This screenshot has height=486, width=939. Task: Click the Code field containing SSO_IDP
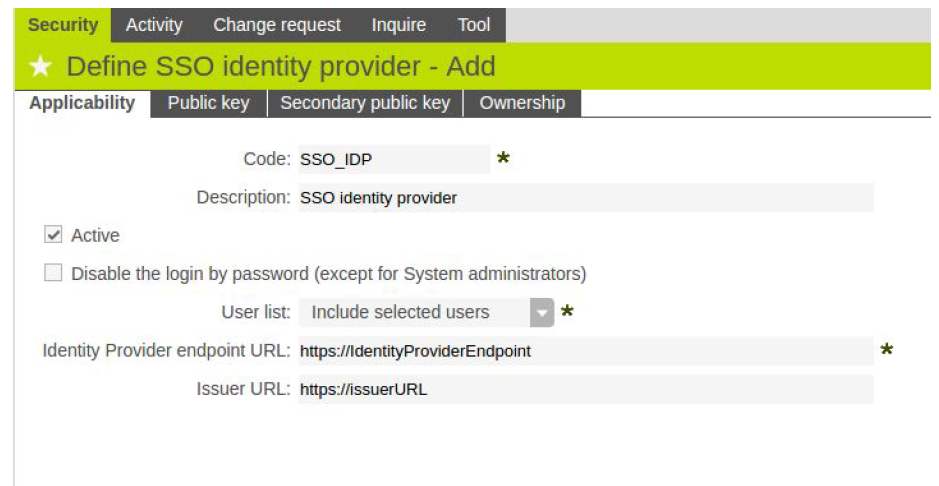(393, 160)
